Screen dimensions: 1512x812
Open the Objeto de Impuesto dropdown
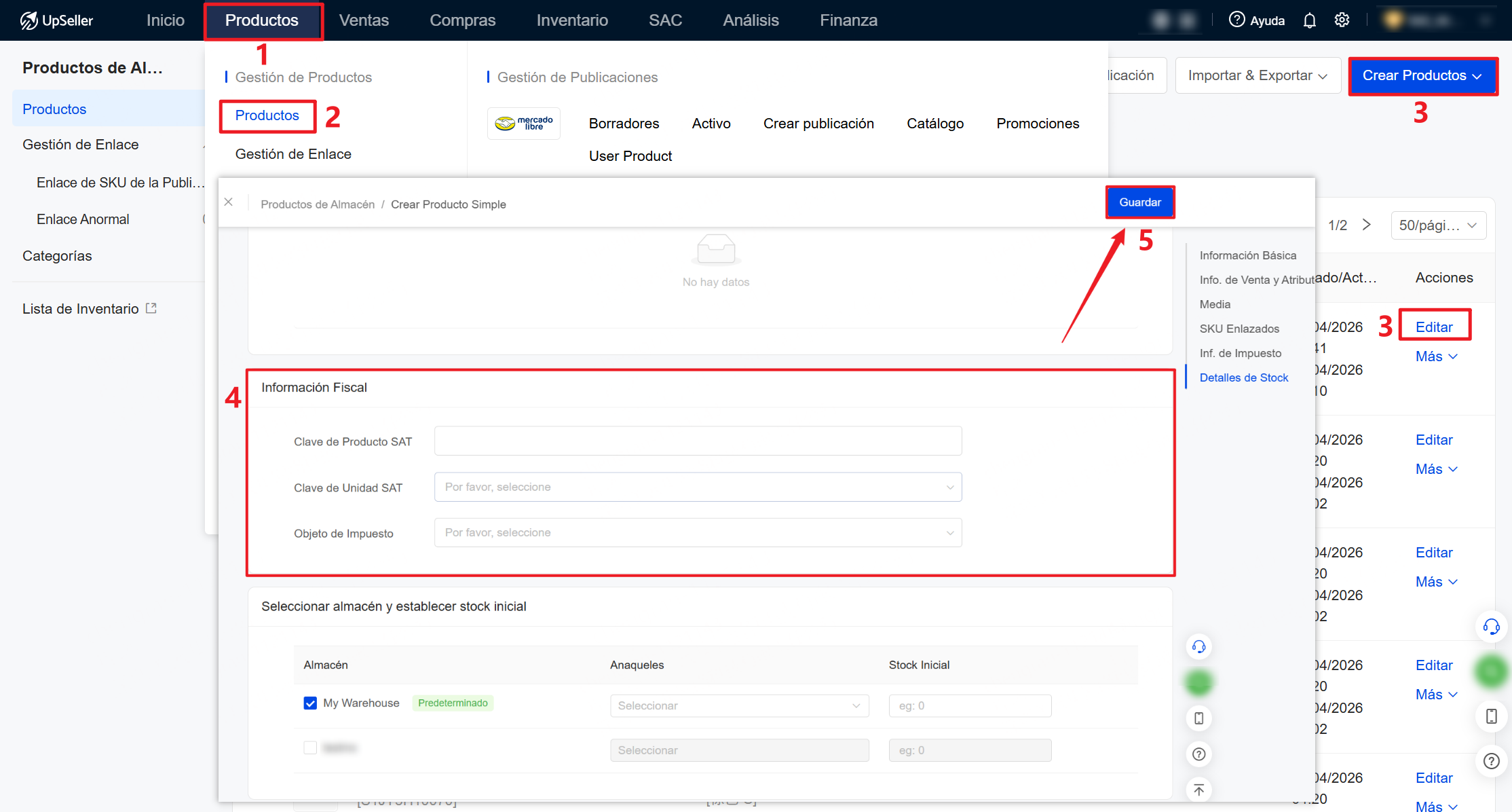tap(698, 532)
